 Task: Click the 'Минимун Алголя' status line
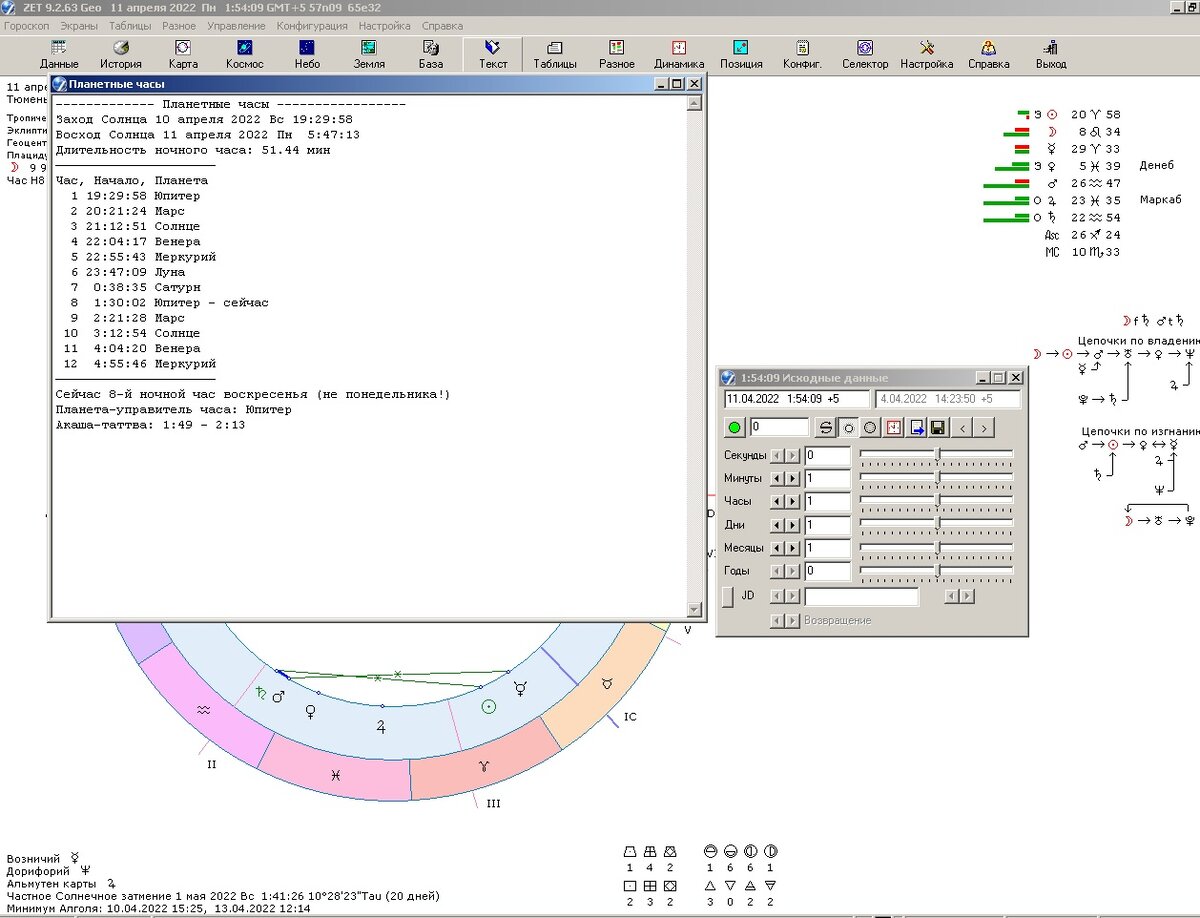tap(158, 908)
